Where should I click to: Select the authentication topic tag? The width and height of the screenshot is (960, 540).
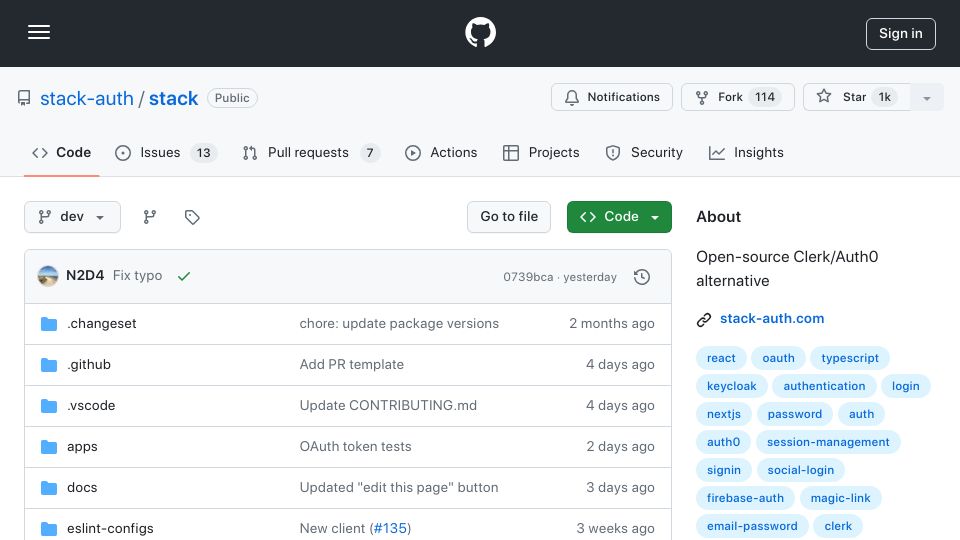(x=824, y=386)
